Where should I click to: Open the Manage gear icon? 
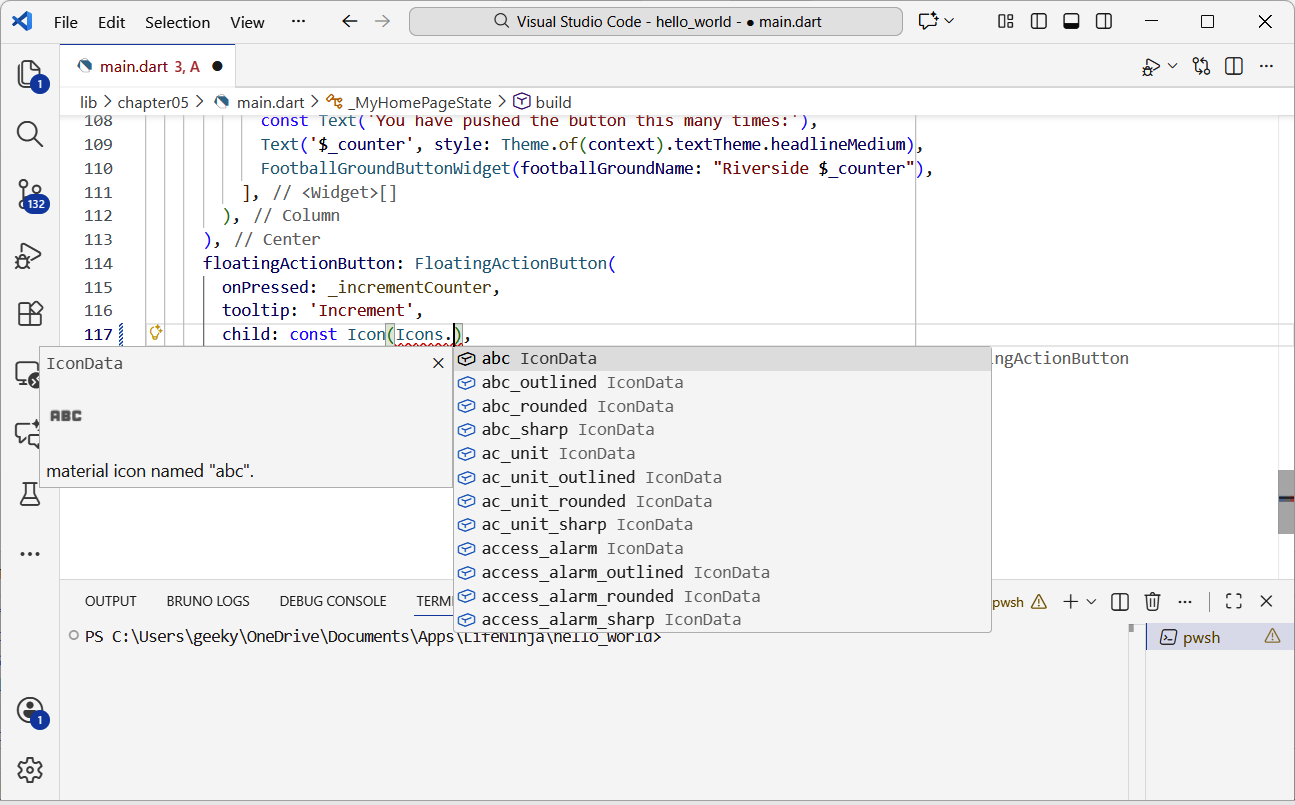pyautogui.click(x=30, y=770)
